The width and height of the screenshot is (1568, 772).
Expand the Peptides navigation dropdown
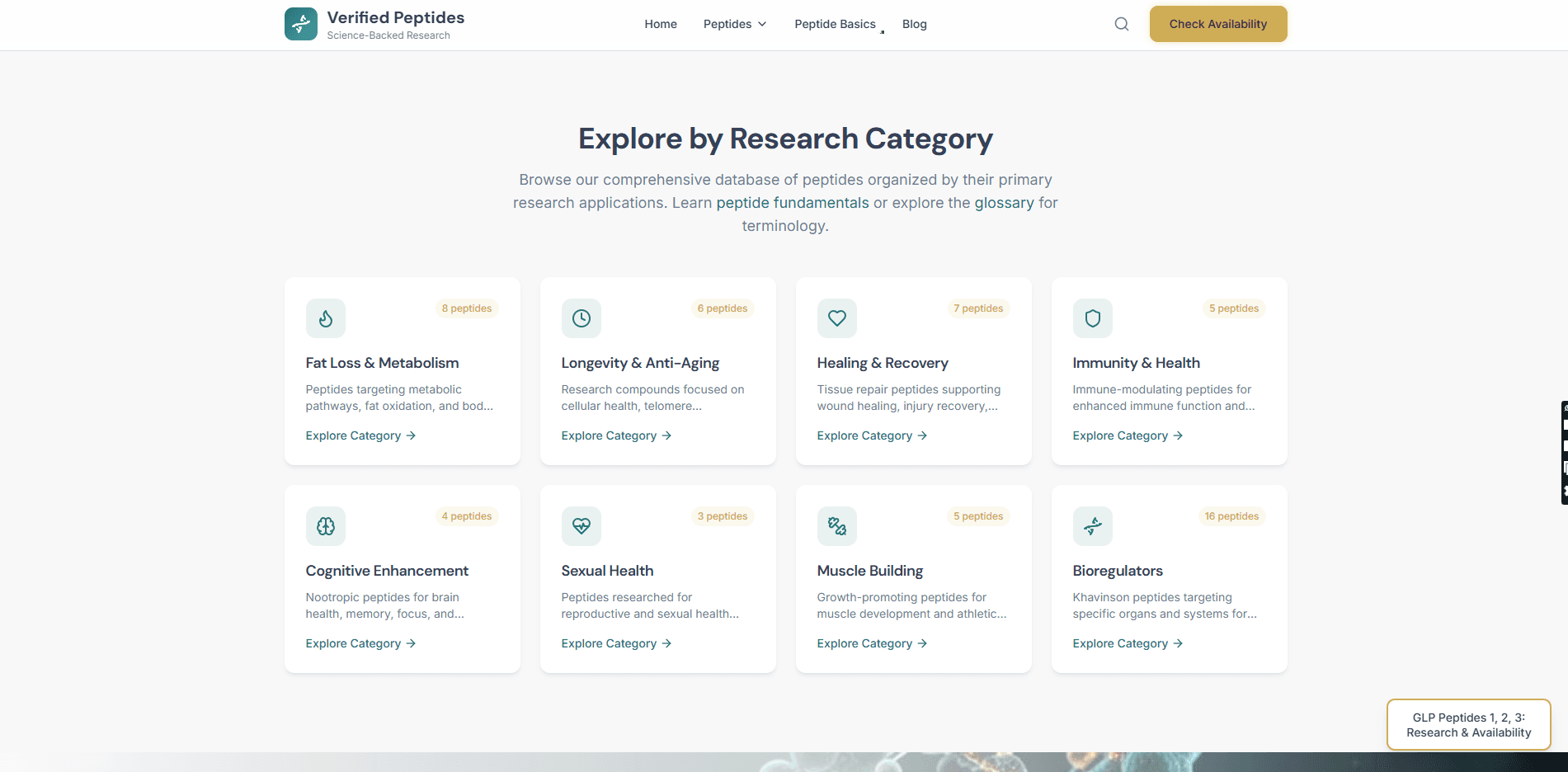click(734, 24)
